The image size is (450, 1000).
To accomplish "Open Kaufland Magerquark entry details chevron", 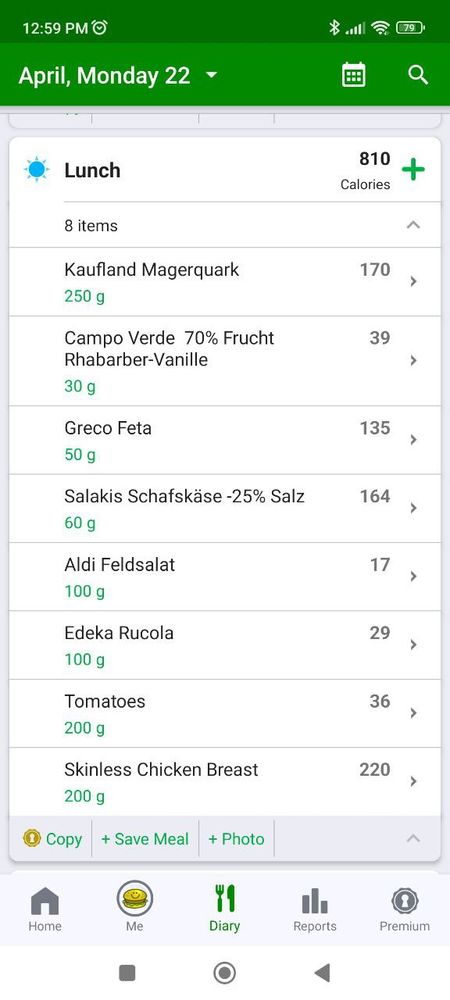I will point(413,281).
